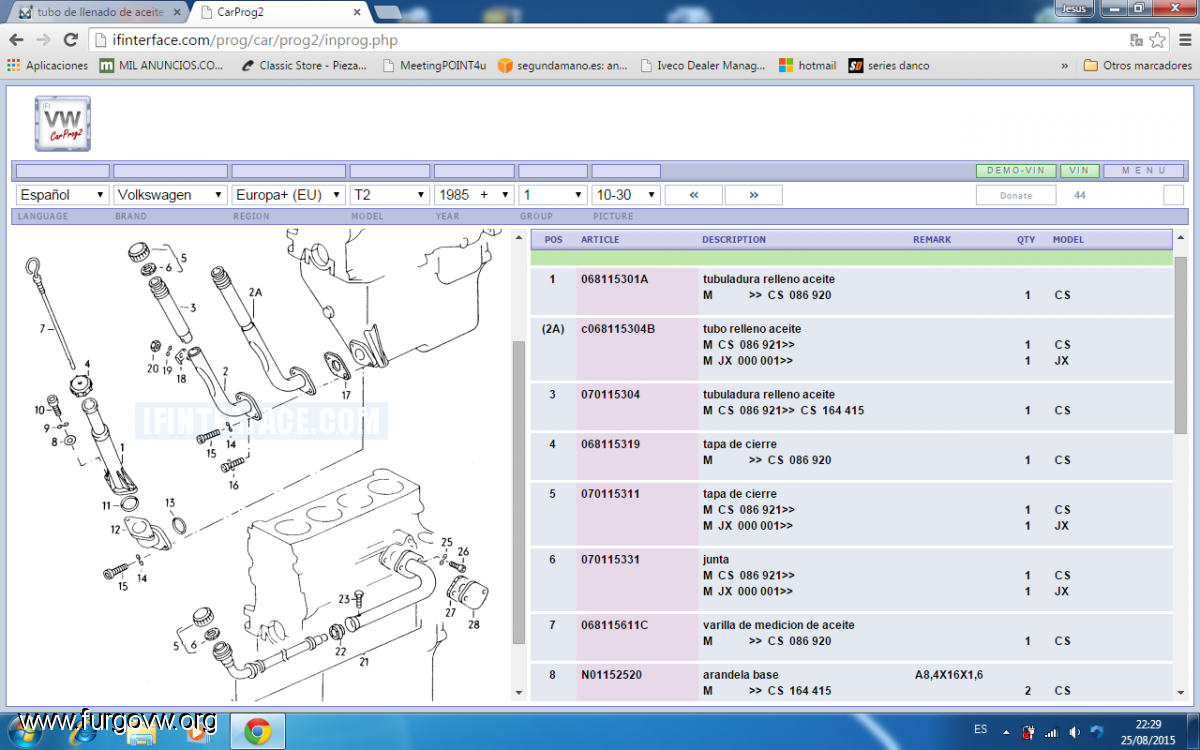Screen dimensions: 1200x750
Task: Click the Chrome taskbar icon
Action: [x=258, y=733]
